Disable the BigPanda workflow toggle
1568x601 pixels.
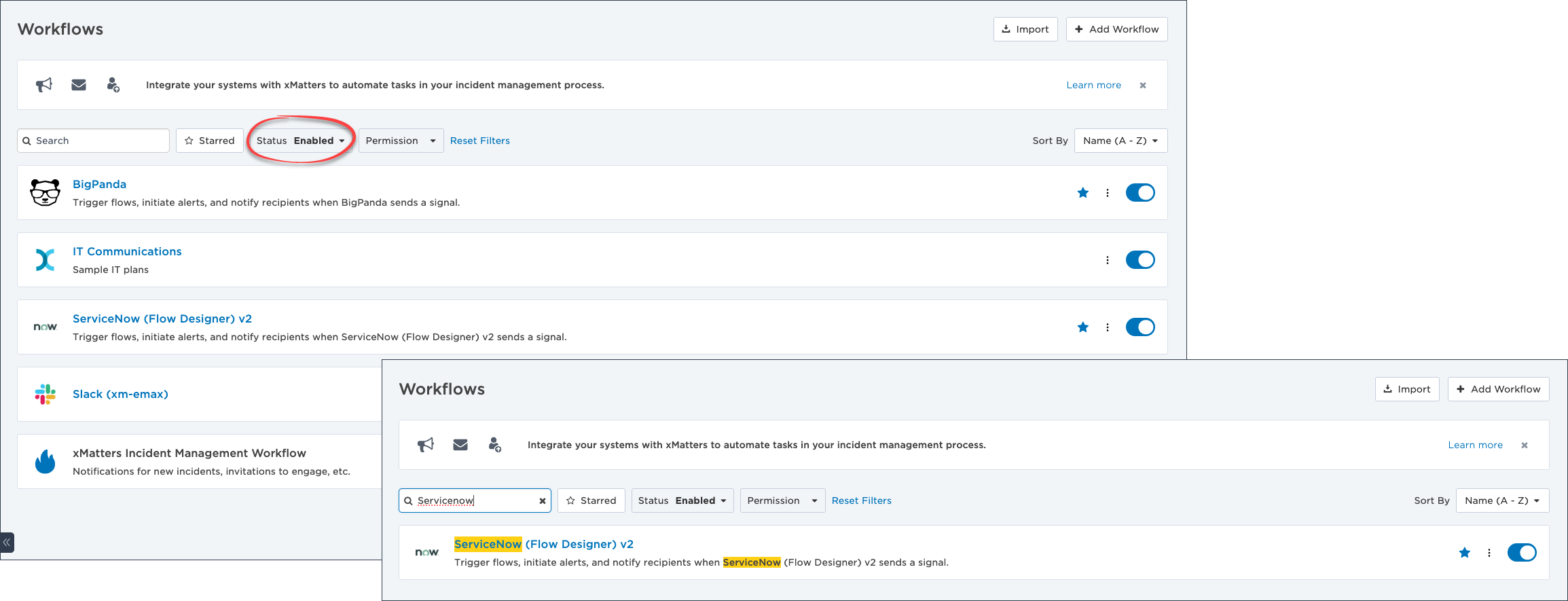(x=1140, y=193)
